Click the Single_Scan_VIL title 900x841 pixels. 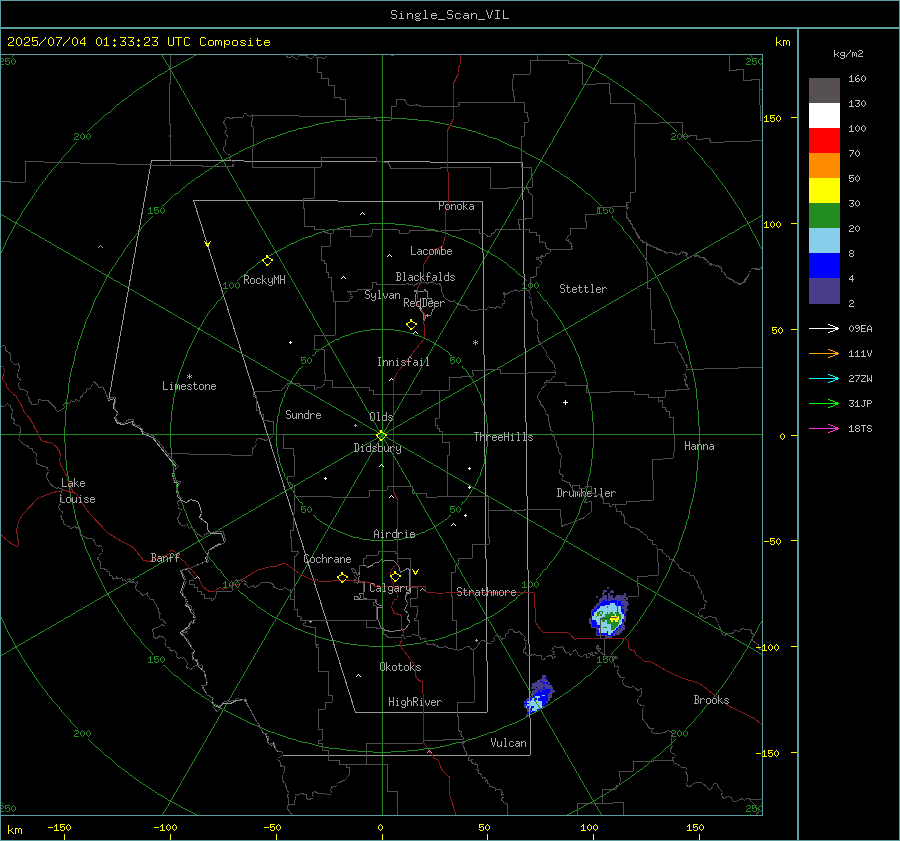449,15
